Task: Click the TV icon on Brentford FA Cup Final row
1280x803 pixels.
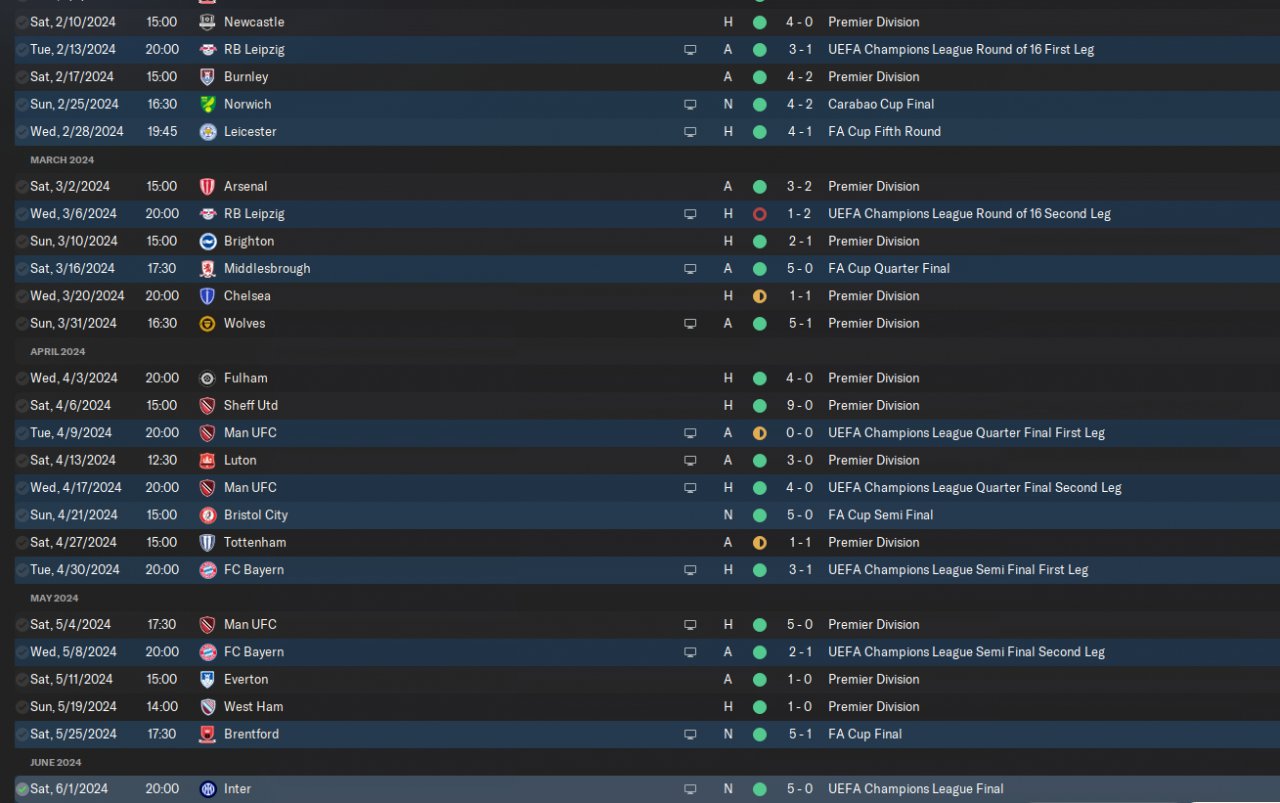Action: (690, 734)
